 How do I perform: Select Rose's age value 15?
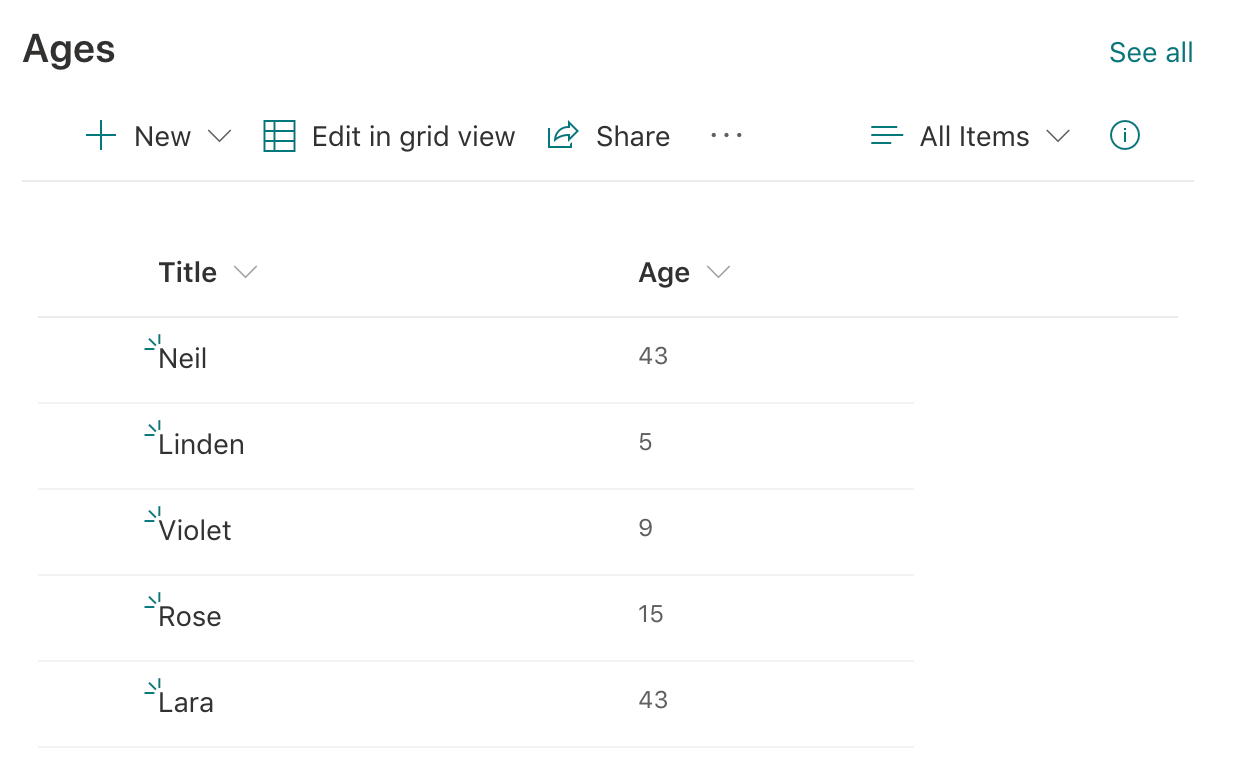pyautogui.click(x=651, y=614)
